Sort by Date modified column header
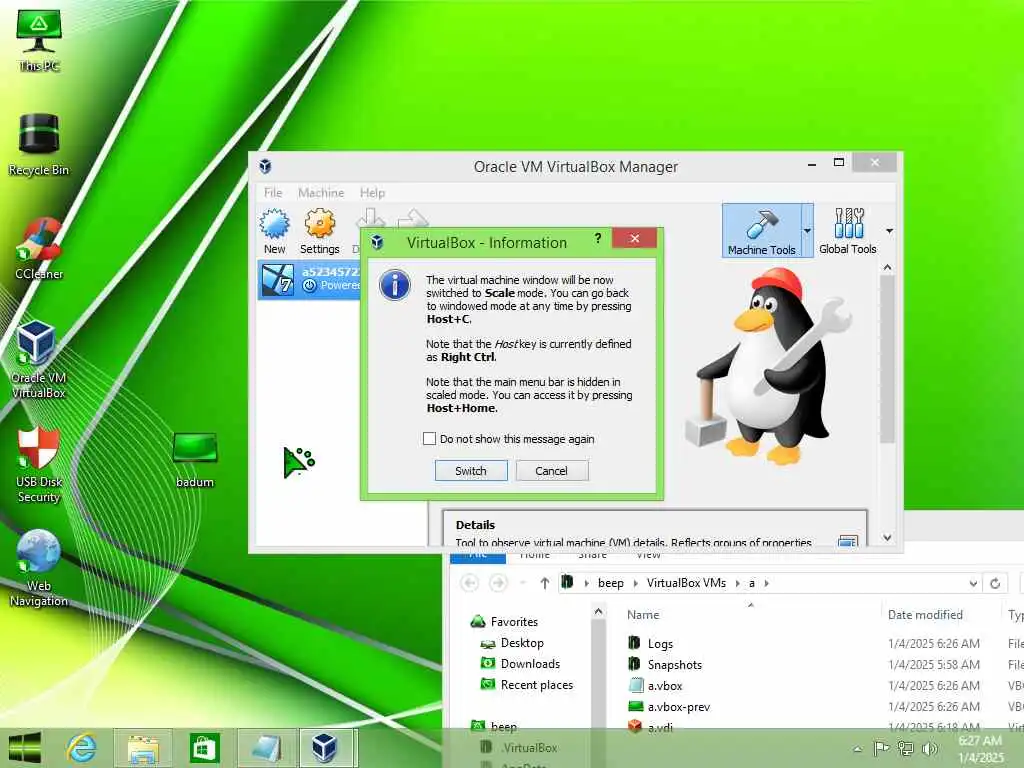 click(x=925, y=615)
